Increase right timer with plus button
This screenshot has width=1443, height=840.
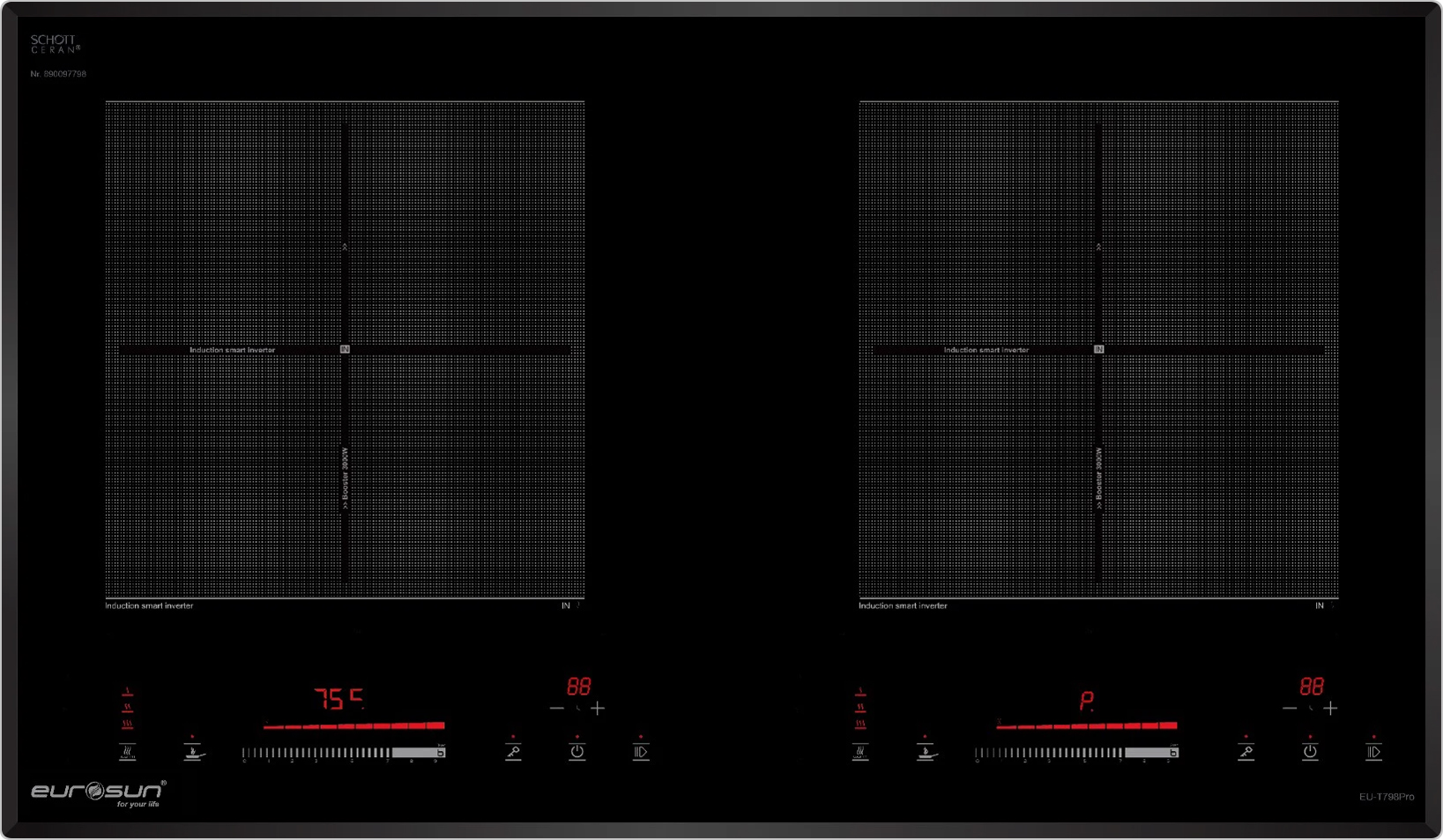(1331, 708)
